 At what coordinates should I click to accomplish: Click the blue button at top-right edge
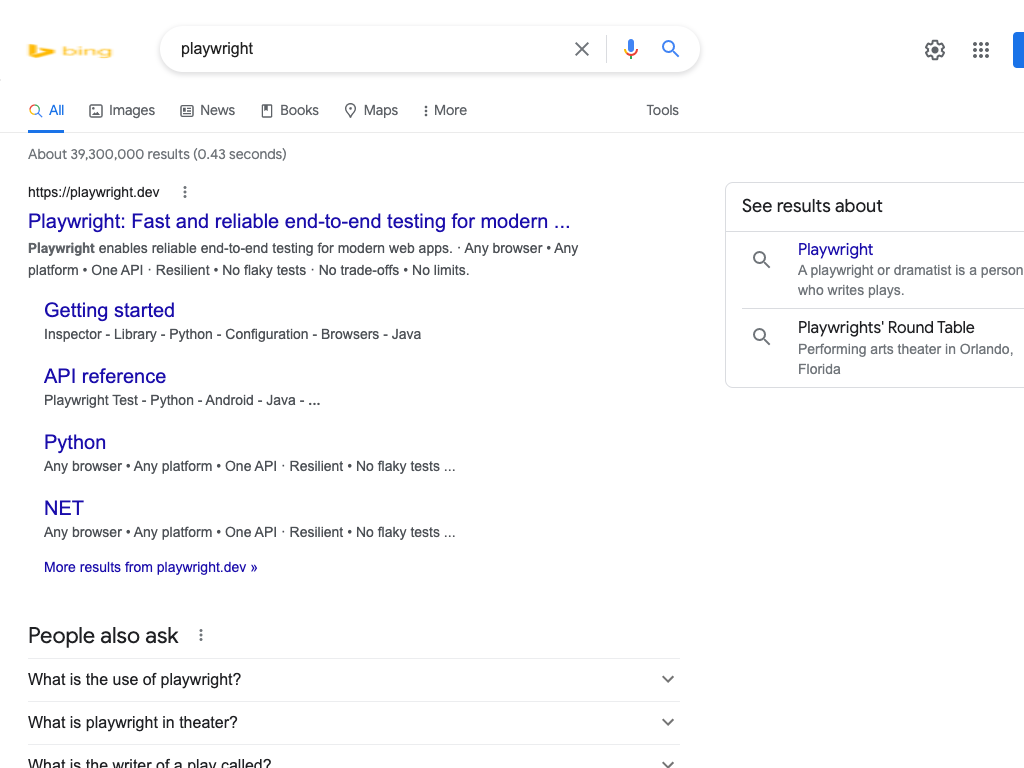[1018, 50]
